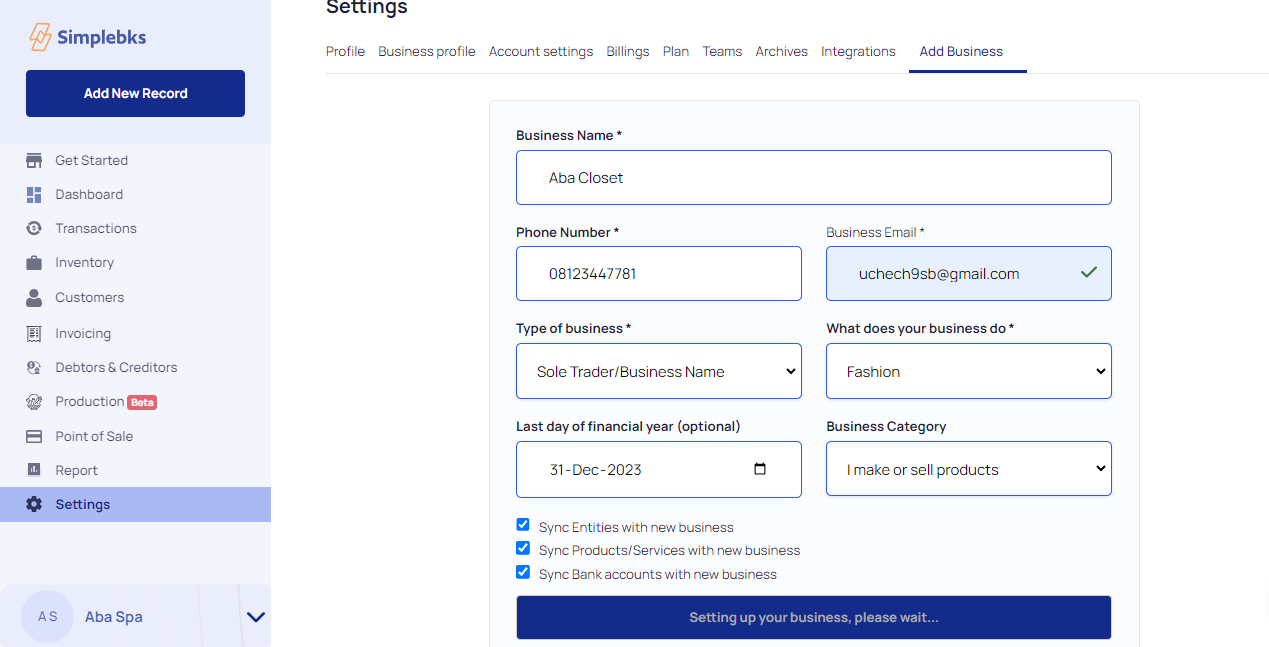Open Invoicing using its sidebar icon

coord(34,334)
